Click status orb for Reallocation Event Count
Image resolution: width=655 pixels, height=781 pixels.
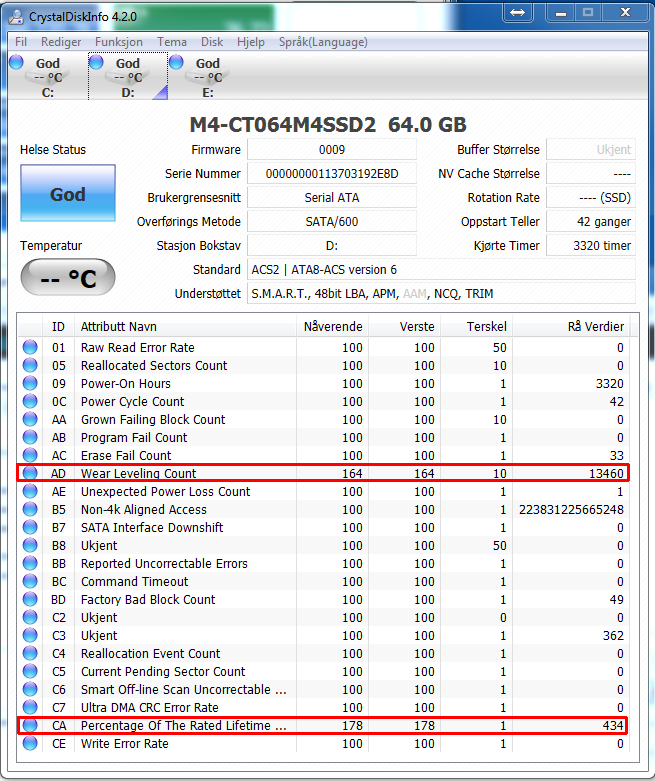coord(30,653)
